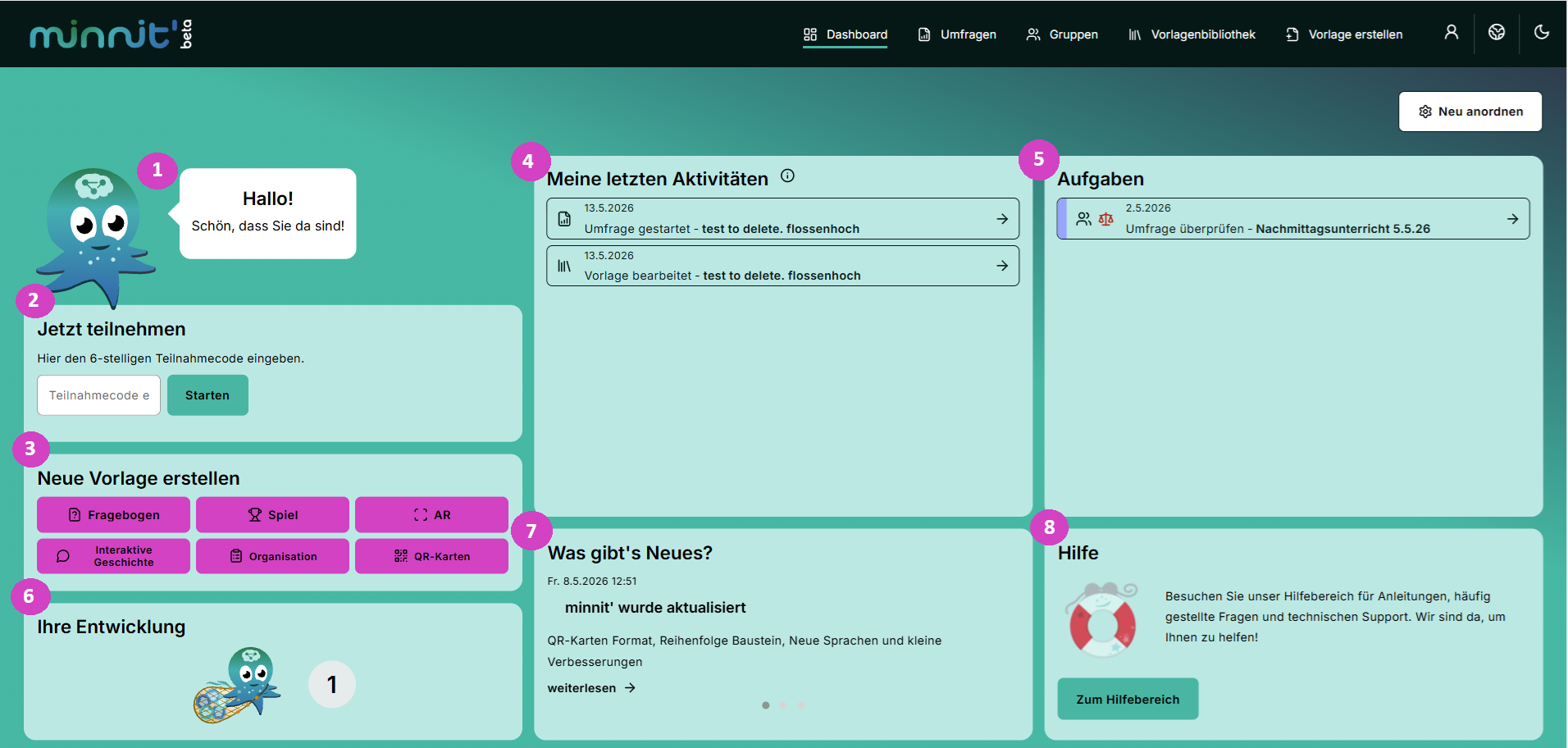1568x748 pixels.
Task: Switch to the Umfragen tab
Action: [957, 34]
